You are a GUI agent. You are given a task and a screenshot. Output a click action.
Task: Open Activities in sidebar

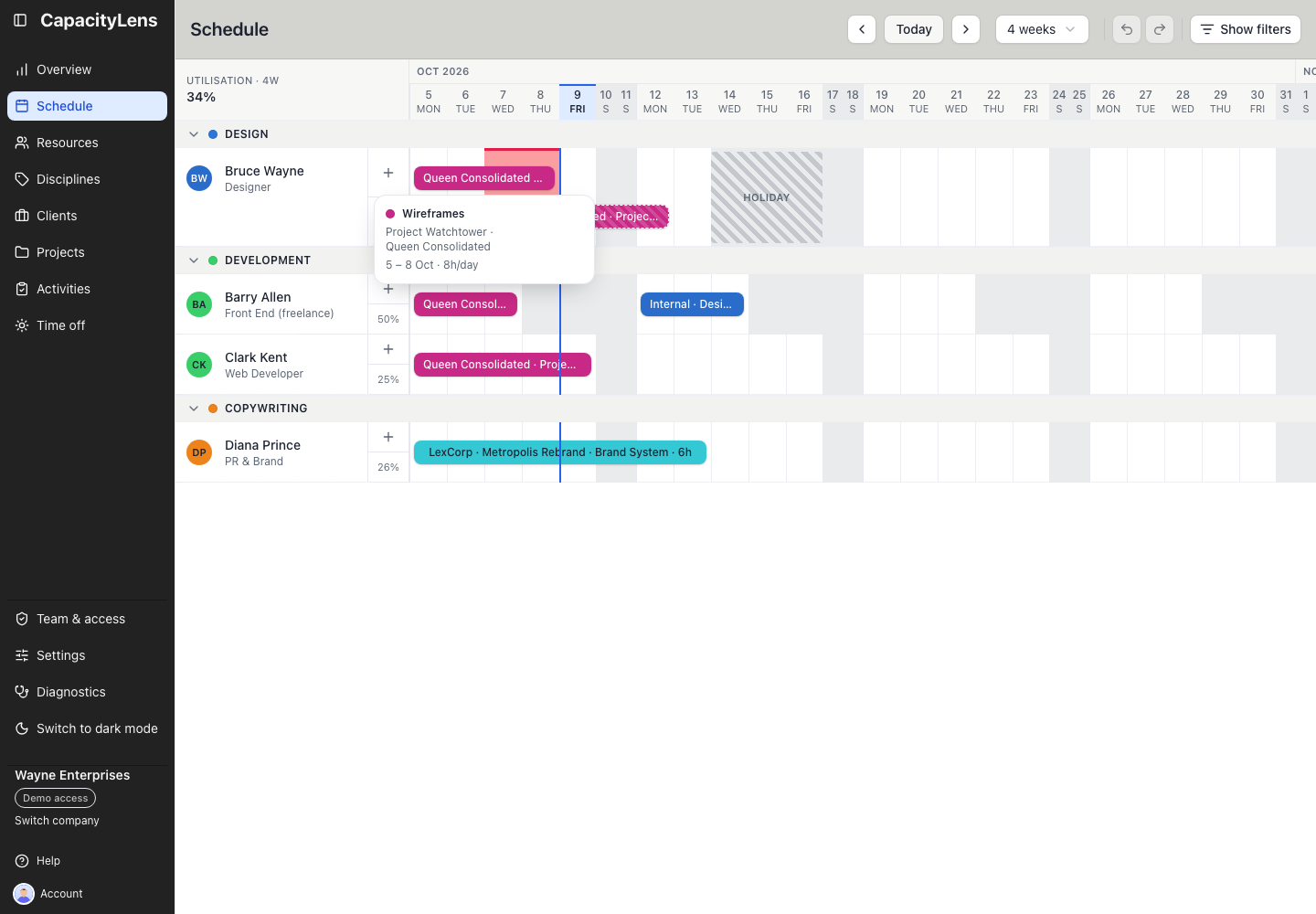pos(87,289)
